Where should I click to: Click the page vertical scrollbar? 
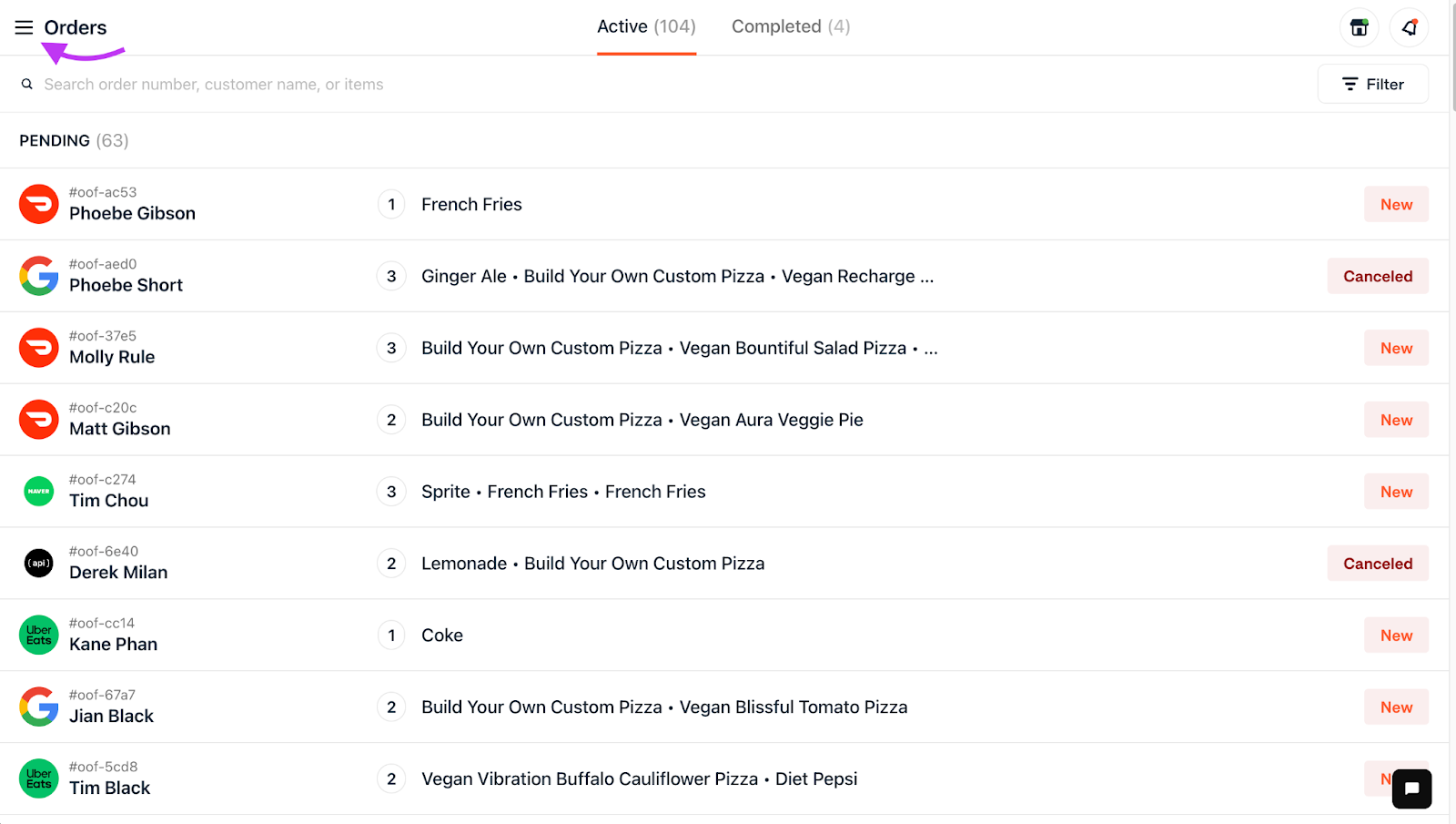pos(1452,412)
